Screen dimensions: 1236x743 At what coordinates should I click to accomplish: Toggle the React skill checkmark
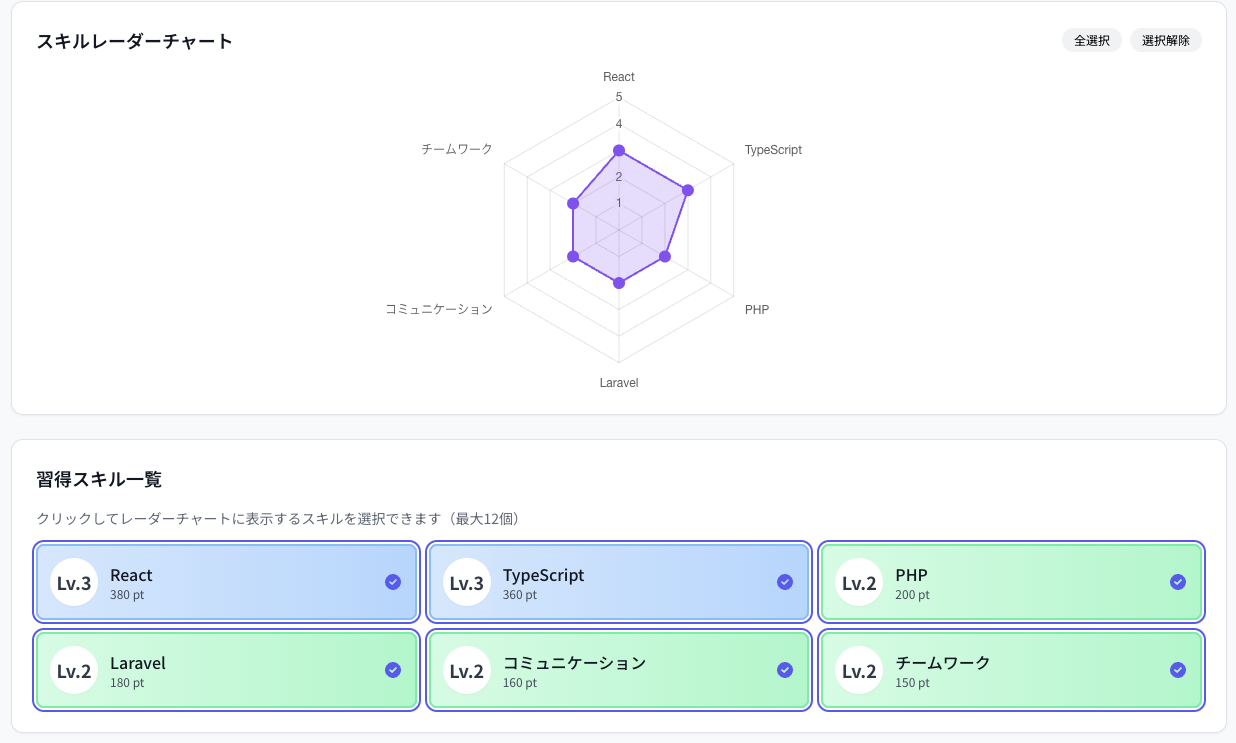pyautogui.click(x=393, y=582)
